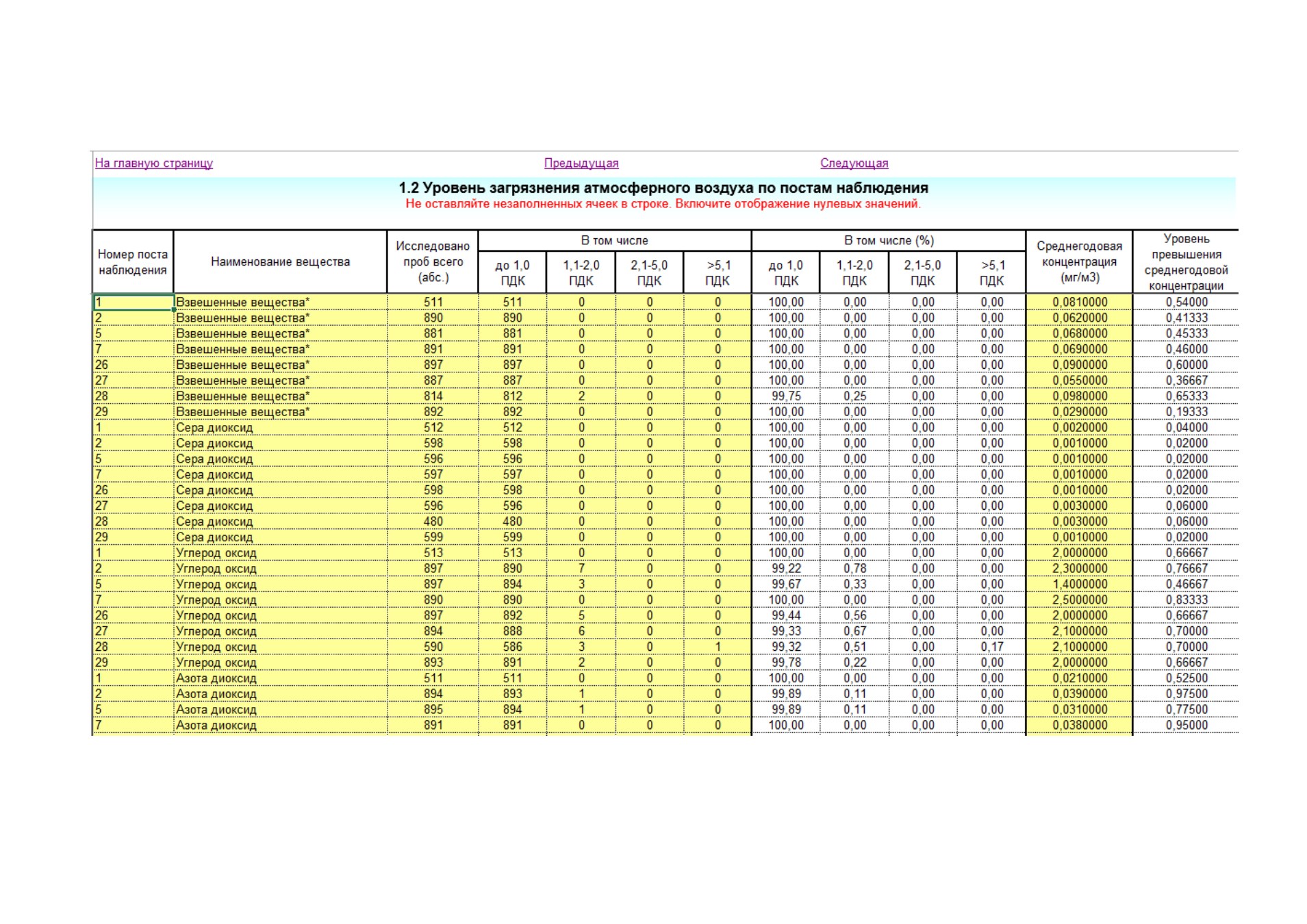
Task: Select the 0,97500 exceedance-level cell
Action: coord(1186,694)
